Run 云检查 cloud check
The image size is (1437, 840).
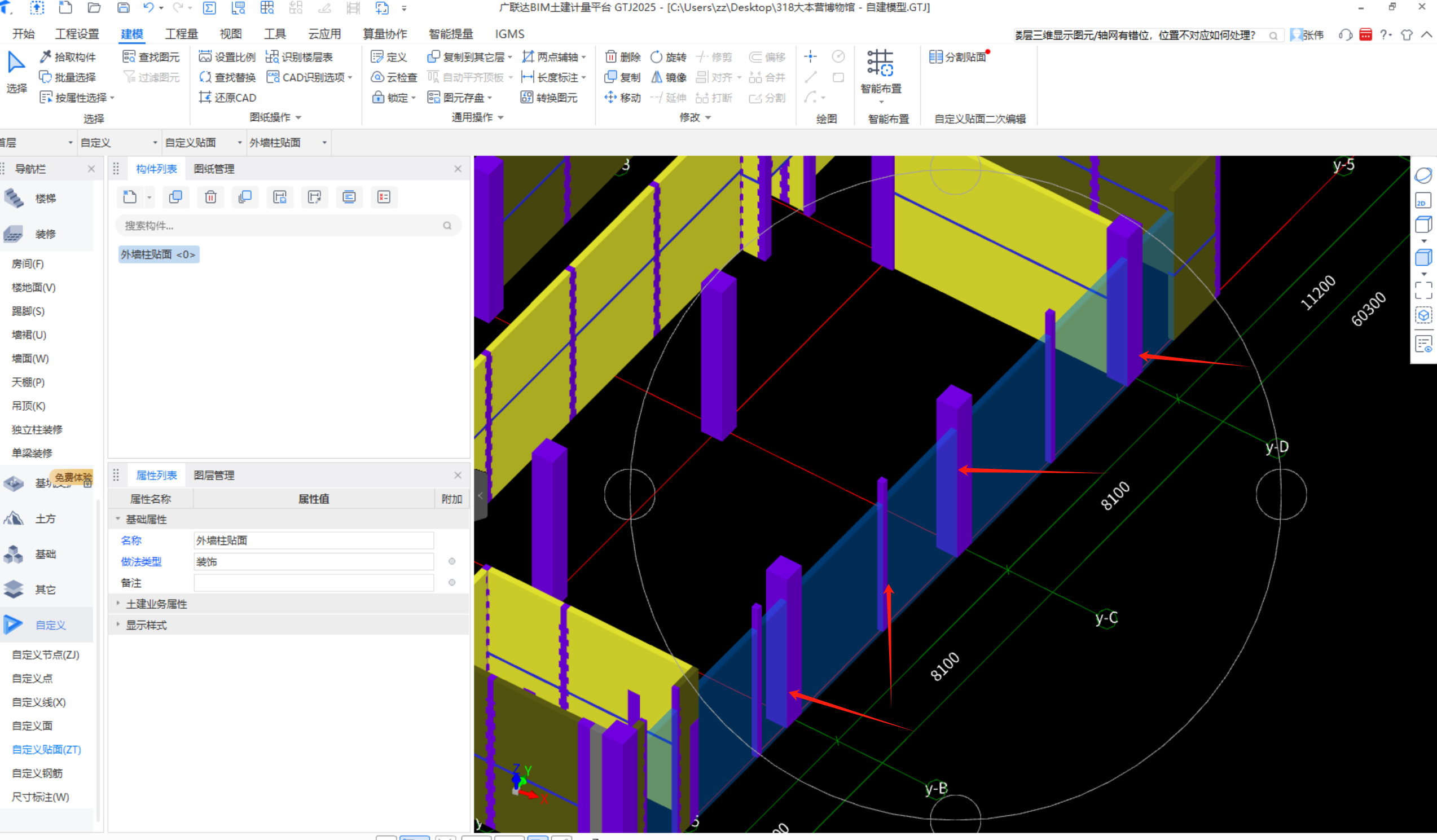click(x=393, y=77)
